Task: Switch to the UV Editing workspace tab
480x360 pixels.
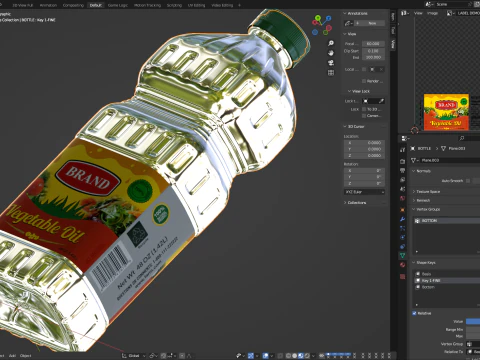Action: [196, 5]
